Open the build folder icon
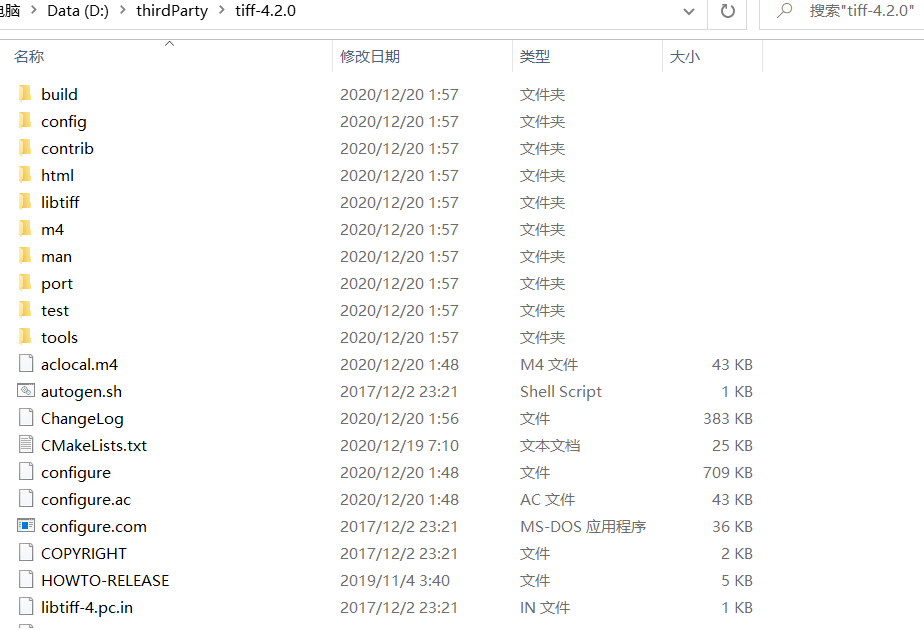 pos(24,93)
